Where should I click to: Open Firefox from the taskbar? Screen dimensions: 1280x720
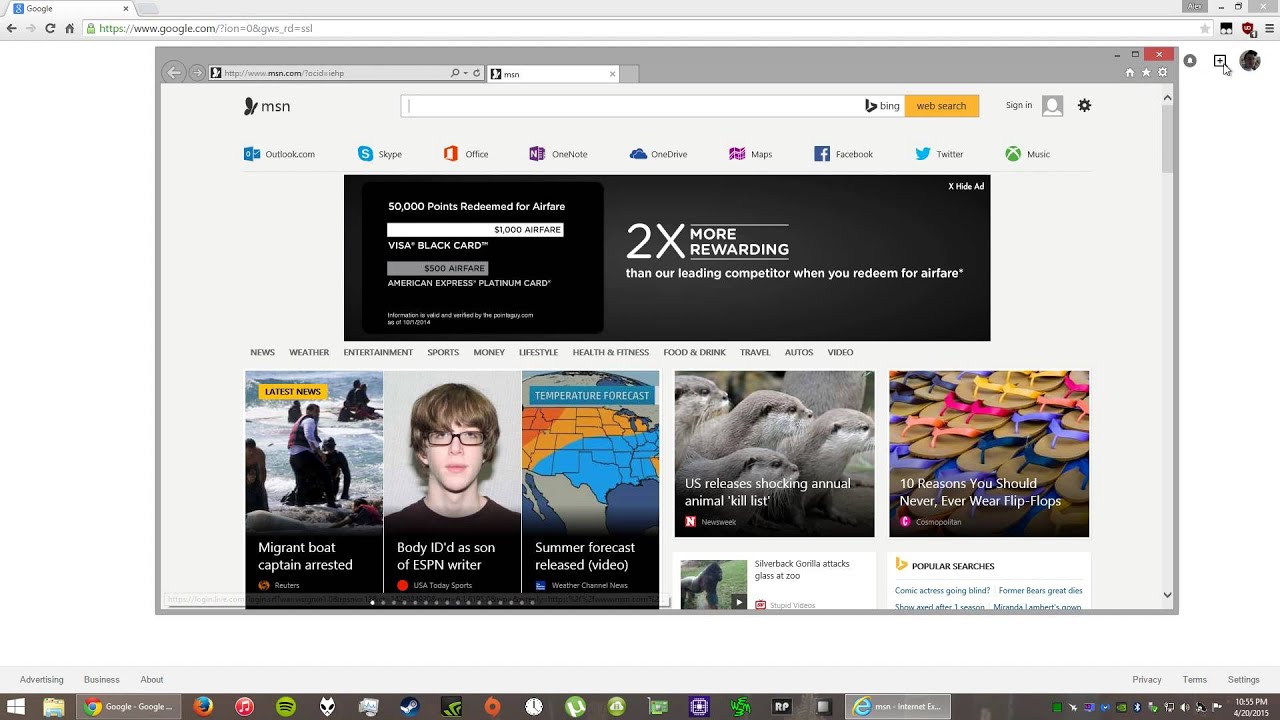(x=203, y=707)
